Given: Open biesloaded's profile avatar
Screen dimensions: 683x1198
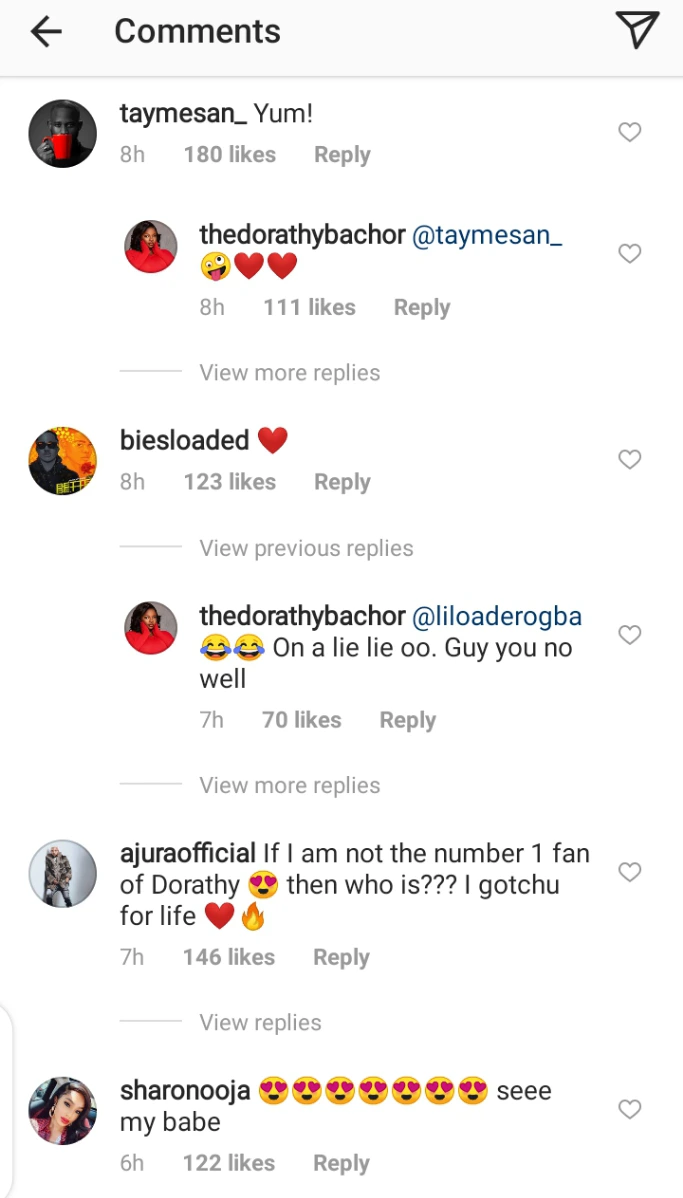Looking at the screenshot, I should tap(62, 461).
